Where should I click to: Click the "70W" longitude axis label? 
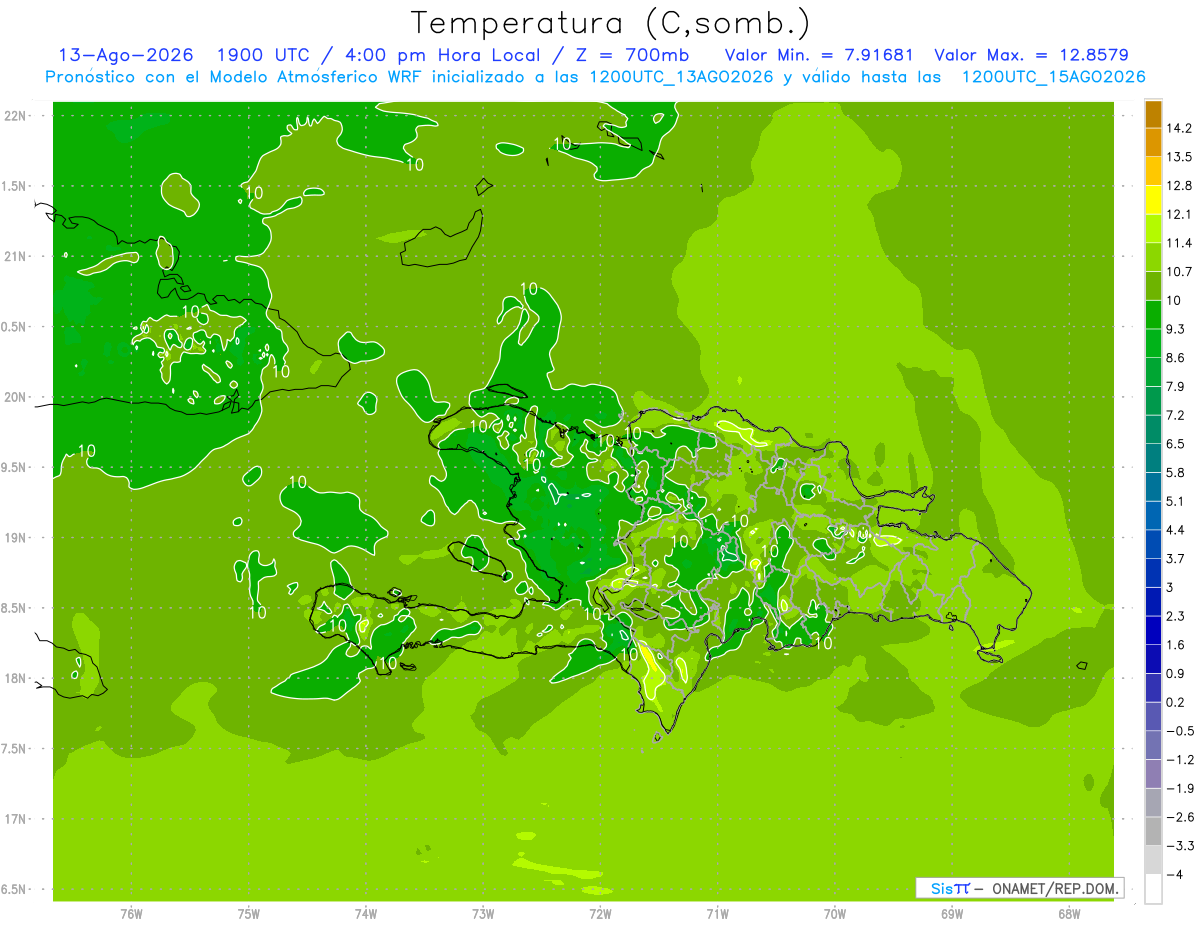coord(835,913)
